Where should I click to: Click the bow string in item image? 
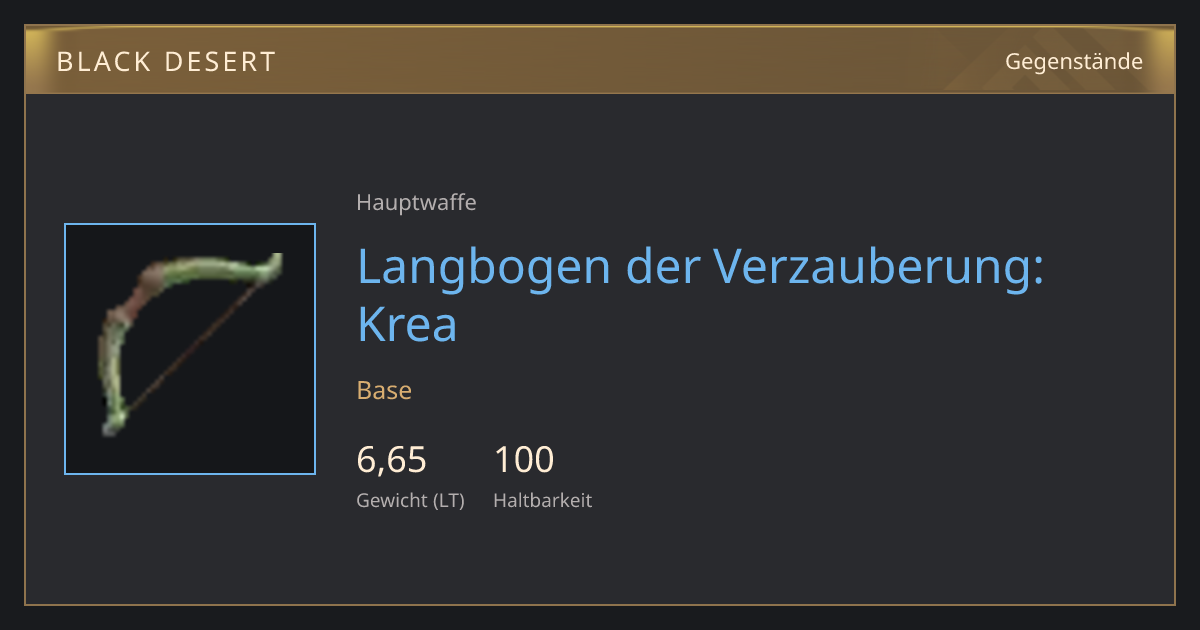click(192, 347)
